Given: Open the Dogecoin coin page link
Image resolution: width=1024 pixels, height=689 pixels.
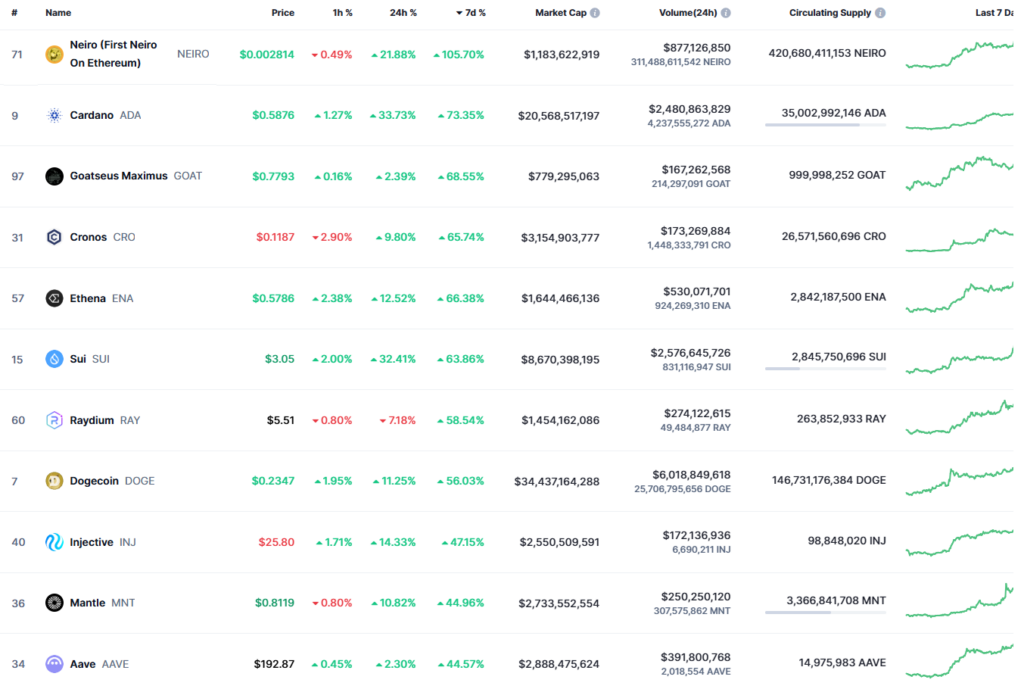Looking at the screenshot, I should (94, 481).
